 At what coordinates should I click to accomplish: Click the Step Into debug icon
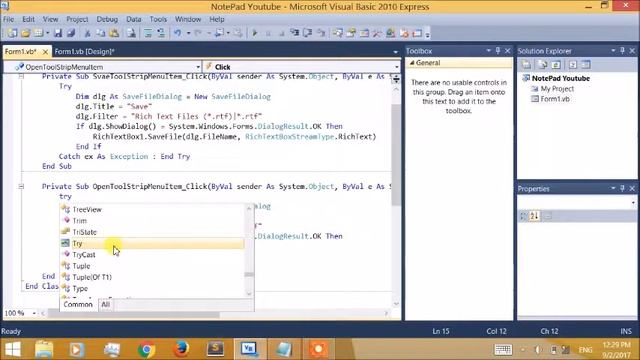click(x=294, y=33)
